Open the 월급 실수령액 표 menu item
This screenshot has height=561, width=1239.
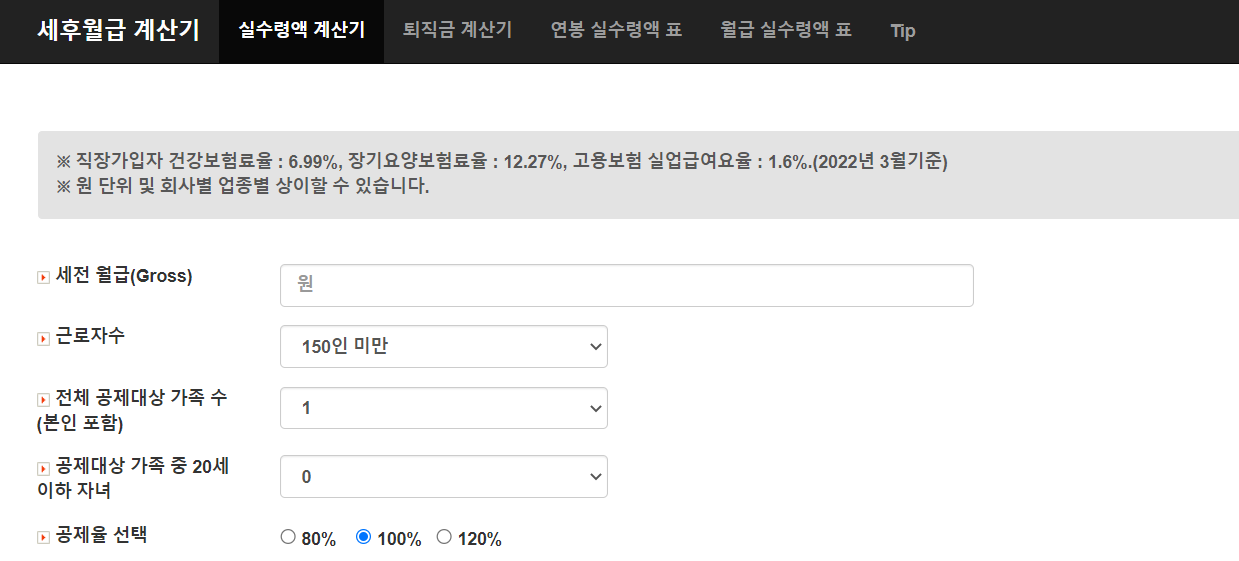click(x=786, y=31)
